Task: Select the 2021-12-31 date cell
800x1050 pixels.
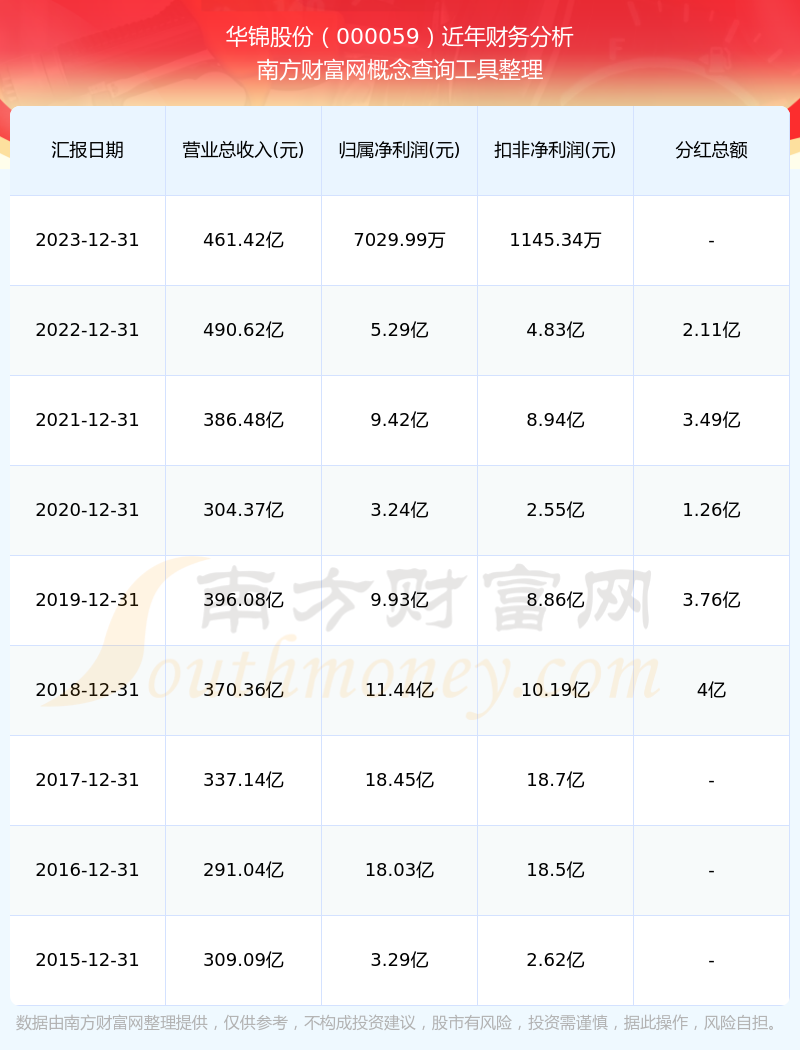Action: pos(88,420)
